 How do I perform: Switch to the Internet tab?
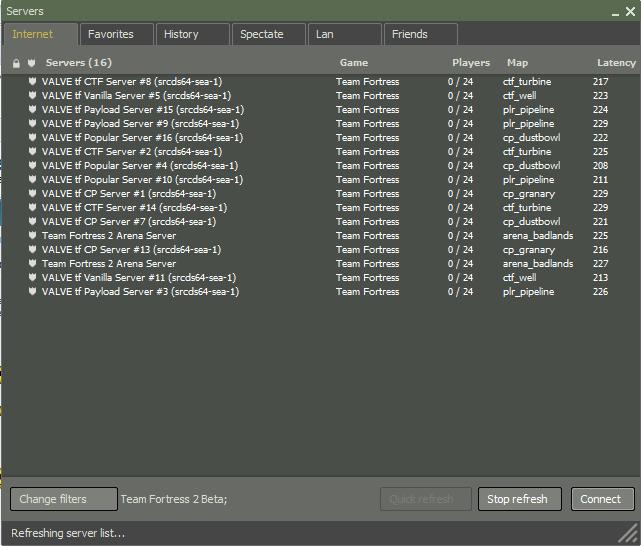40,34
